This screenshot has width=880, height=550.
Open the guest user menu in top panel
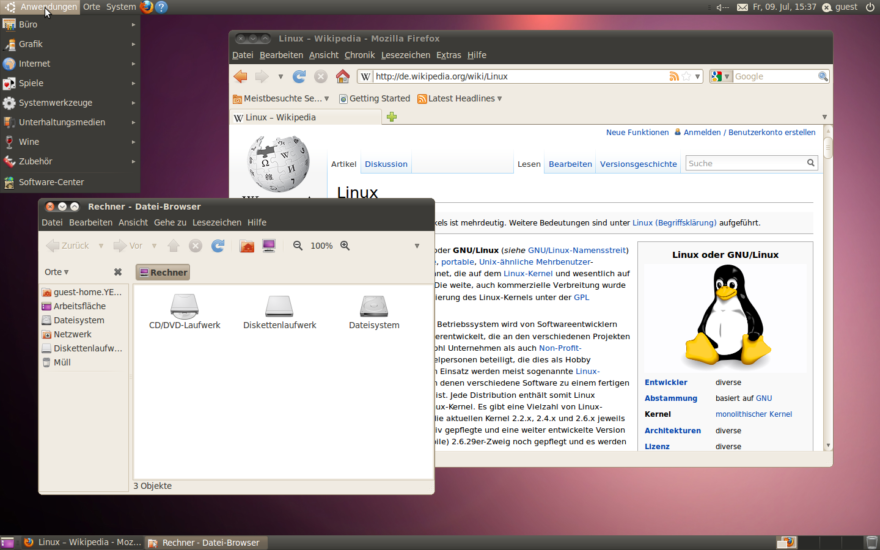coord(840,7)
